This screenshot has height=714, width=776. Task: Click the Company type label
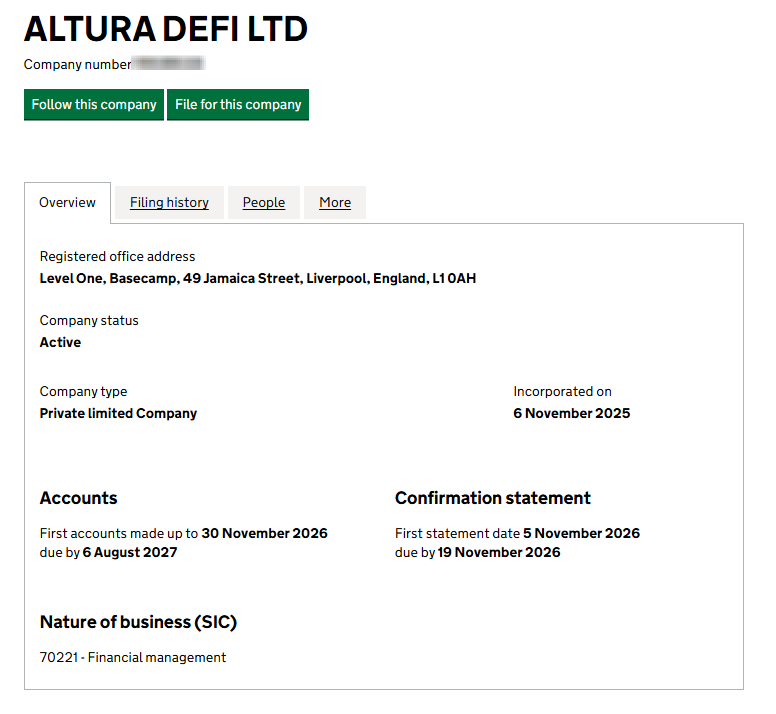tap(83, 391)
